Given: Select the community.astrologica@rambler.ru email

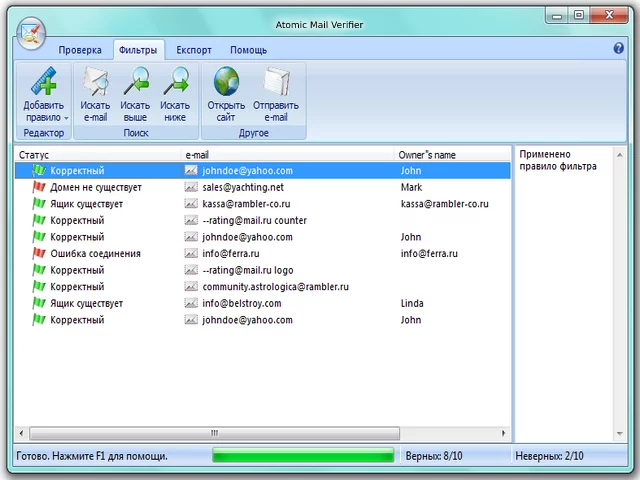Looking at the screenshot, I should [x=276, y=287].
